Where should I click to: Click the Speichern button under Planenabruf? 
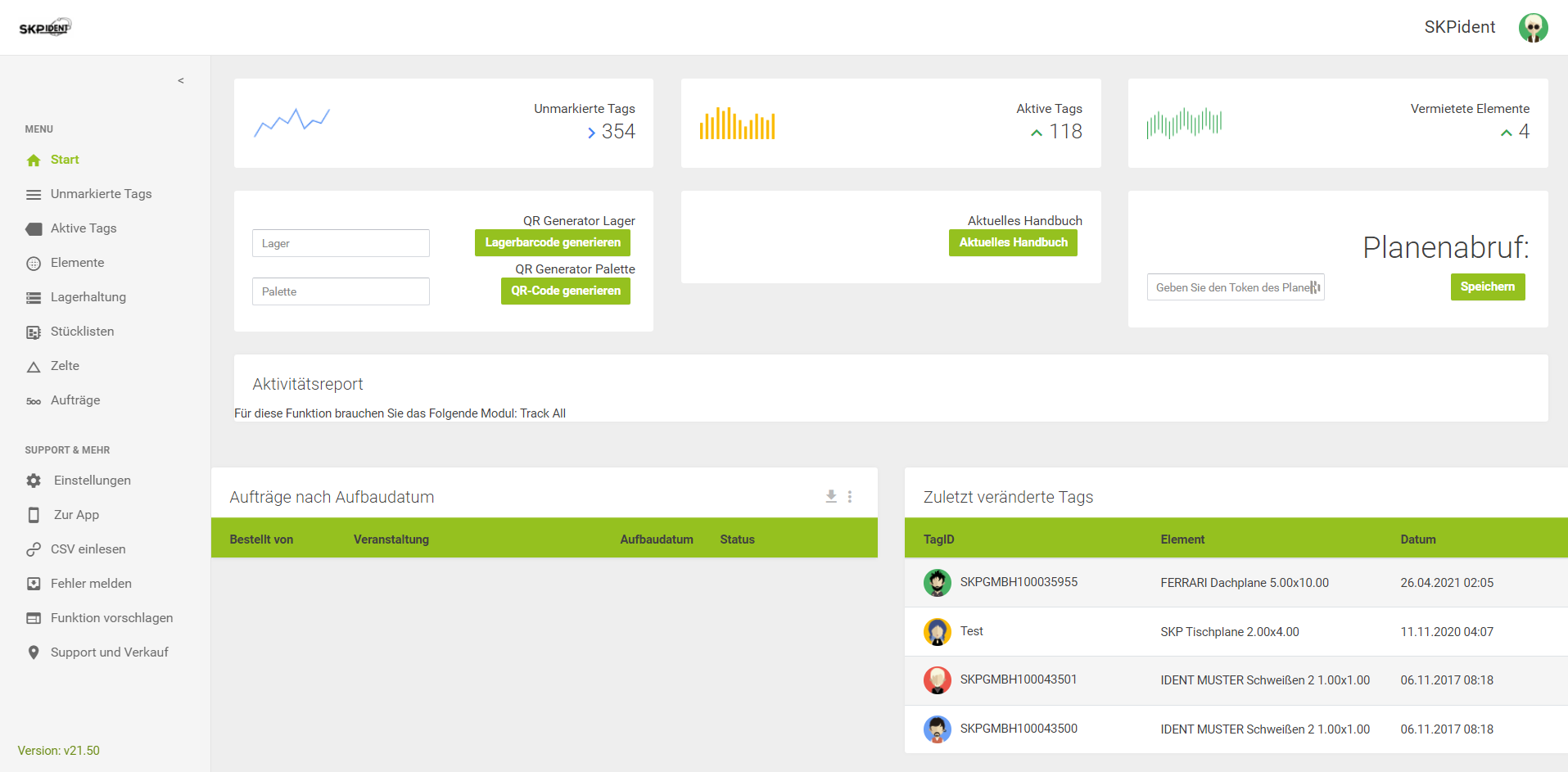coord(1487,287)
